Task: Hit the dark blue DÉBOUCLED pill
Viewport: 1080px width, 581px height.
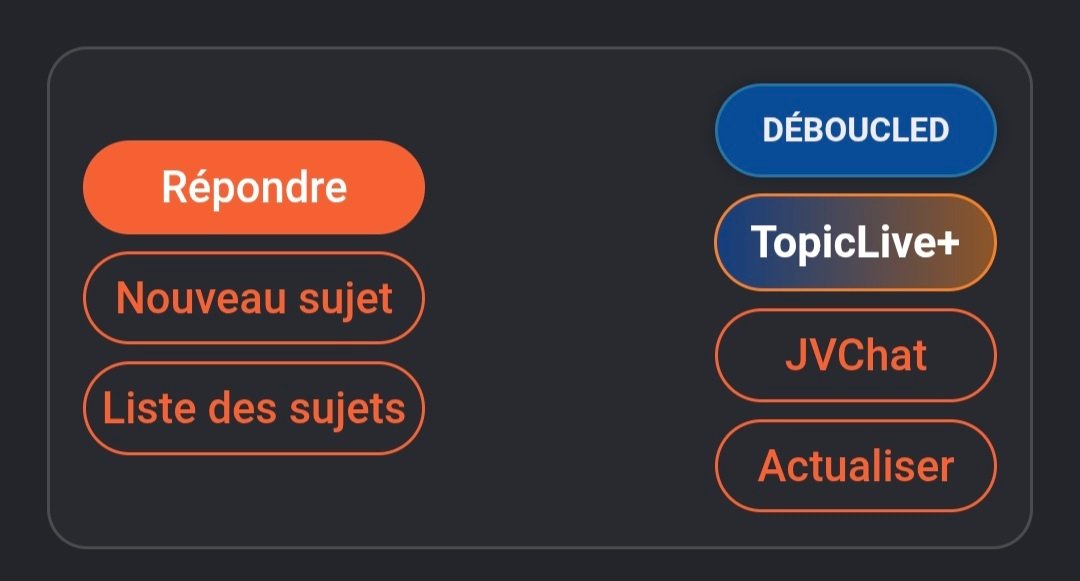Action: click(856, 130)
